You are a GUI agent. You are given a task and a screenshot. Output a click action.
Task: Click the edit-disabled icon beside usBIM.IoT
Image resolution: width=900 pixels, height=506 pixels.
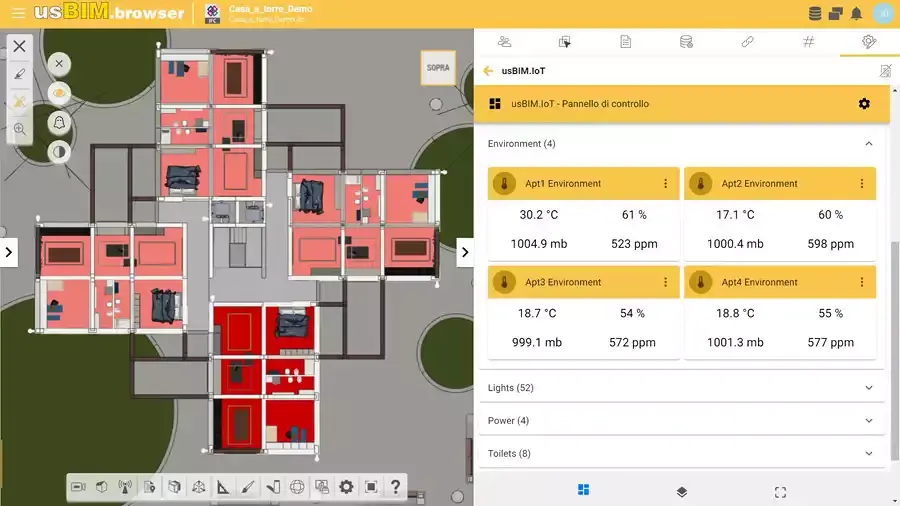[x=885, y=71]
